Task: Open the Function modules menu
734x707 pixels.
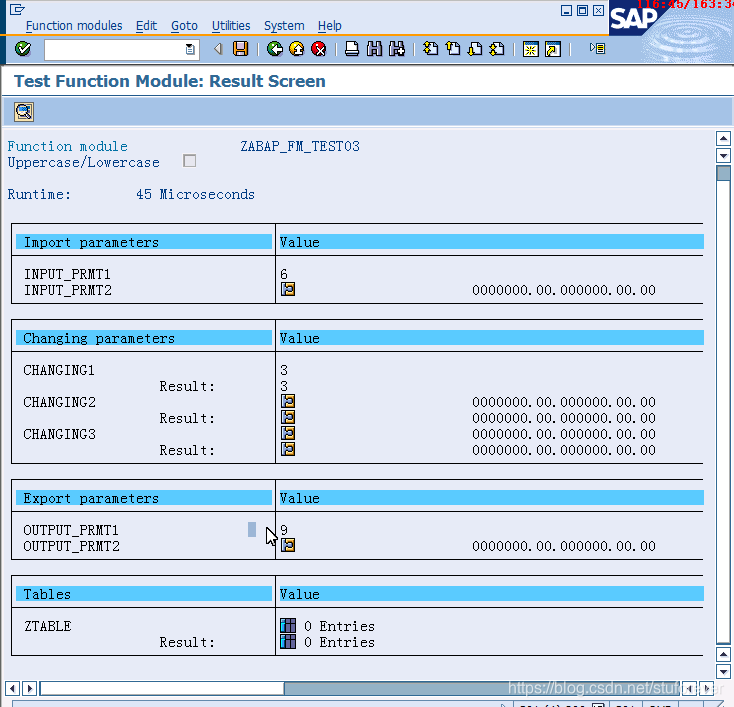Action: coord(74,26)
